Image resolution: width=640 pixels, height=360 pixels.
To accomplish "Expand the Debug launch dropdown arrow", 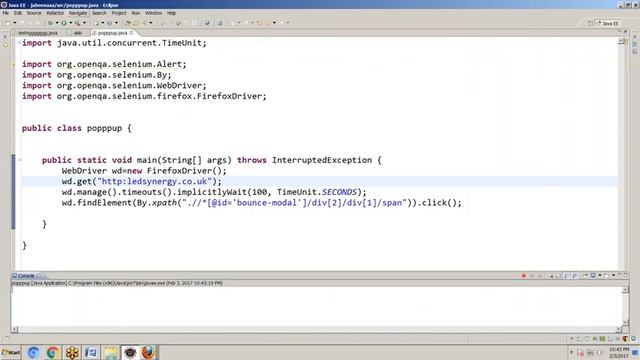I will [57, 23].
